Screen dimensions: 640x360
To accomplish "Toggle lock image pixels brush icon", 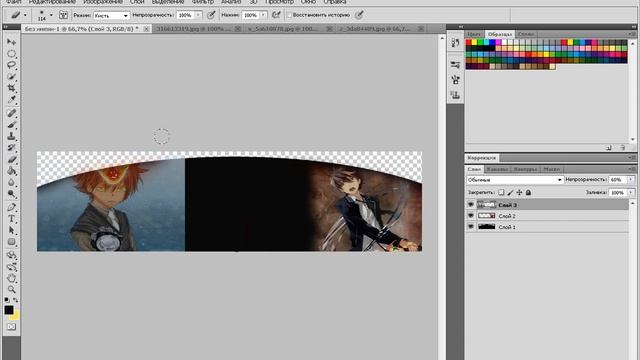I will pyautogui.click(x=510, y=192).
